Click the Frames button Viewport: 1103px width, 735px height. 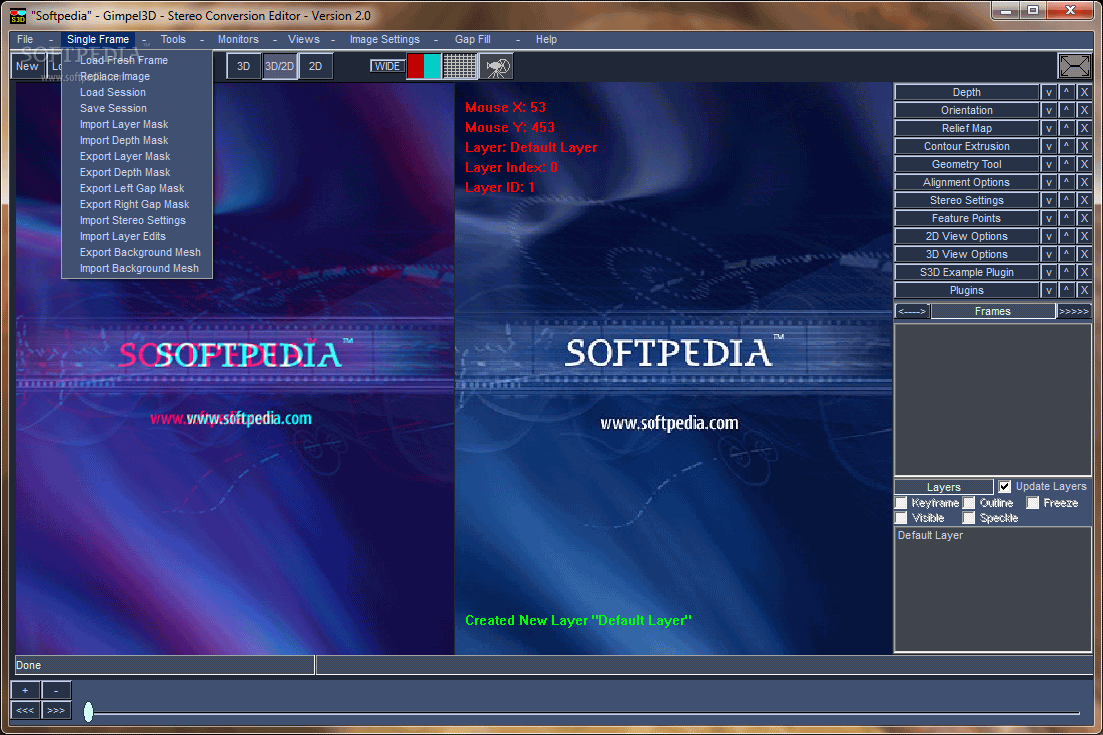tap(993, 312)
